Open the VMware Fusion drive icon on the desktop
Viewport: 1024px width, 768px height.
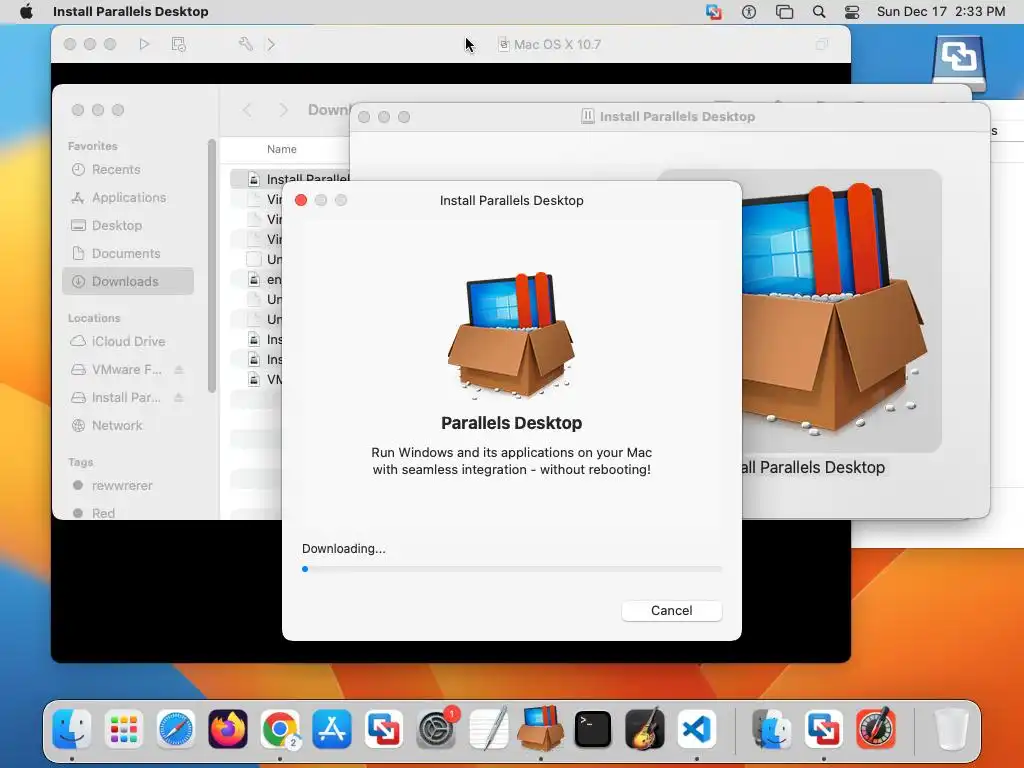pos(958,63)
